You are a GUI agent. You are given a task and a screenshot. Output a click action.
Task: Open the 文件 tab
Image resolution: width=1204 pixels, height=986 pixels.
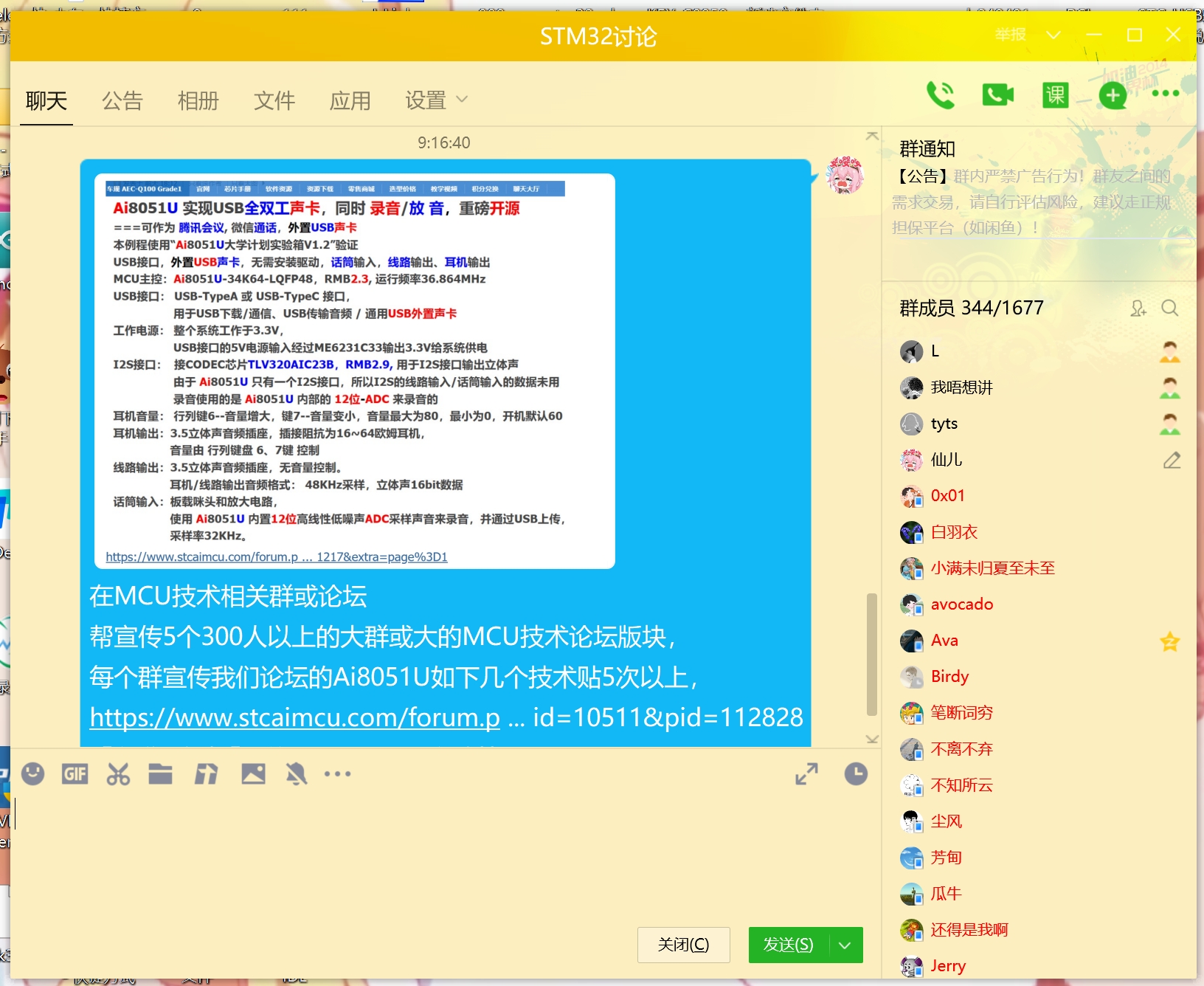pos(274,100)
